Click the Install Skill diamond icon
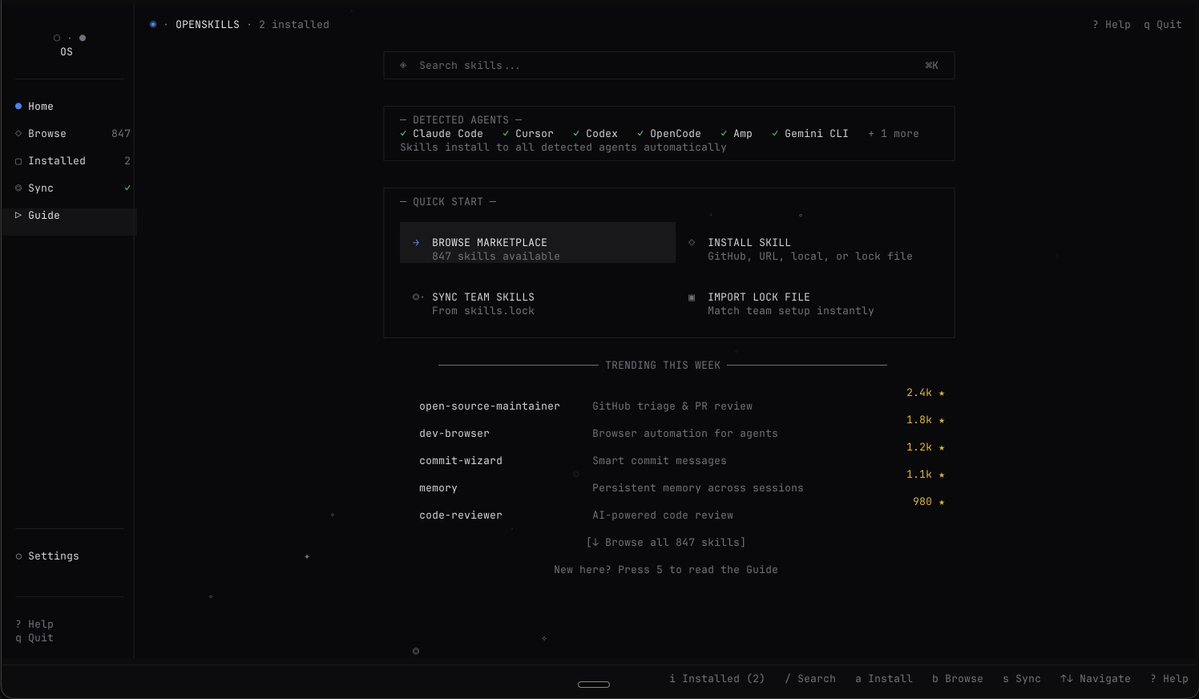Viewport: 1199px width, 699px height. pos(691,241)
